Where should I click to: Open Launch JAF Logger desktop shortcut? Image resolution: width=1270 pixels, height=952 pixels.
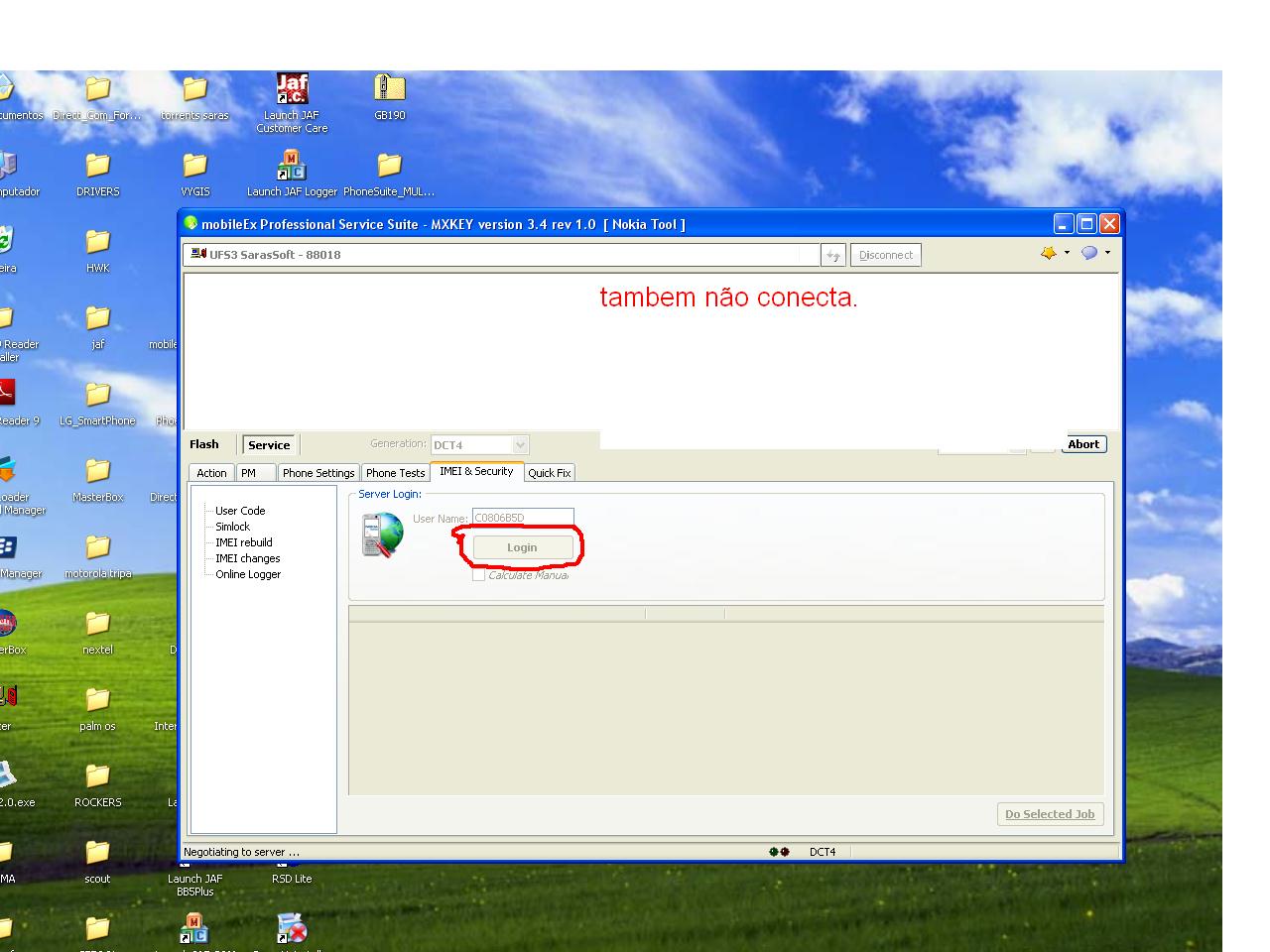[292, 167]
